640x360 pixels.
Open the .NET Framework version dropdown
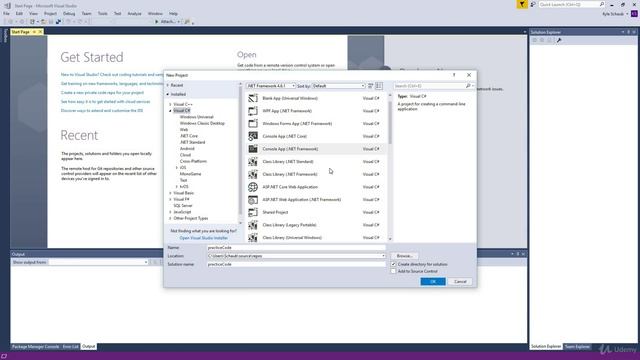pos(271,86)
